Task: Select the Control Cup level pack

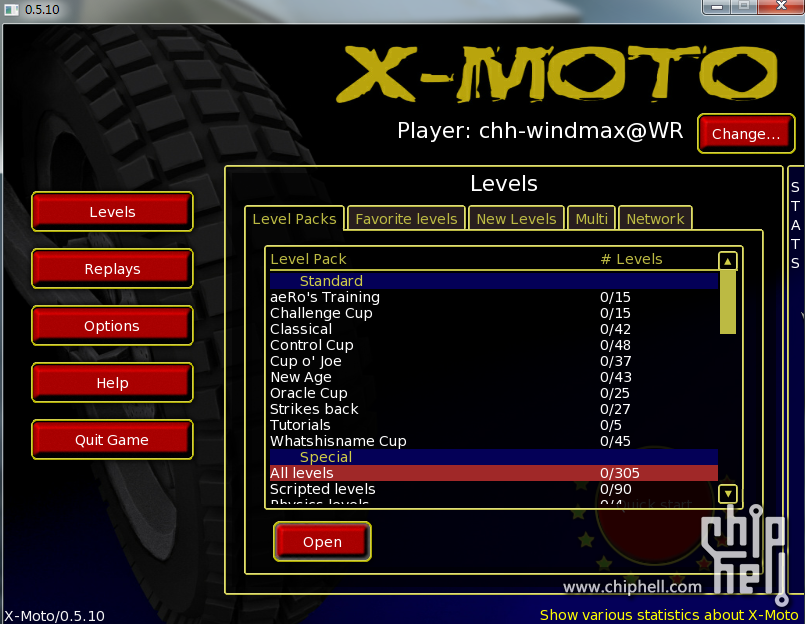Action: (x=494, y=345)
